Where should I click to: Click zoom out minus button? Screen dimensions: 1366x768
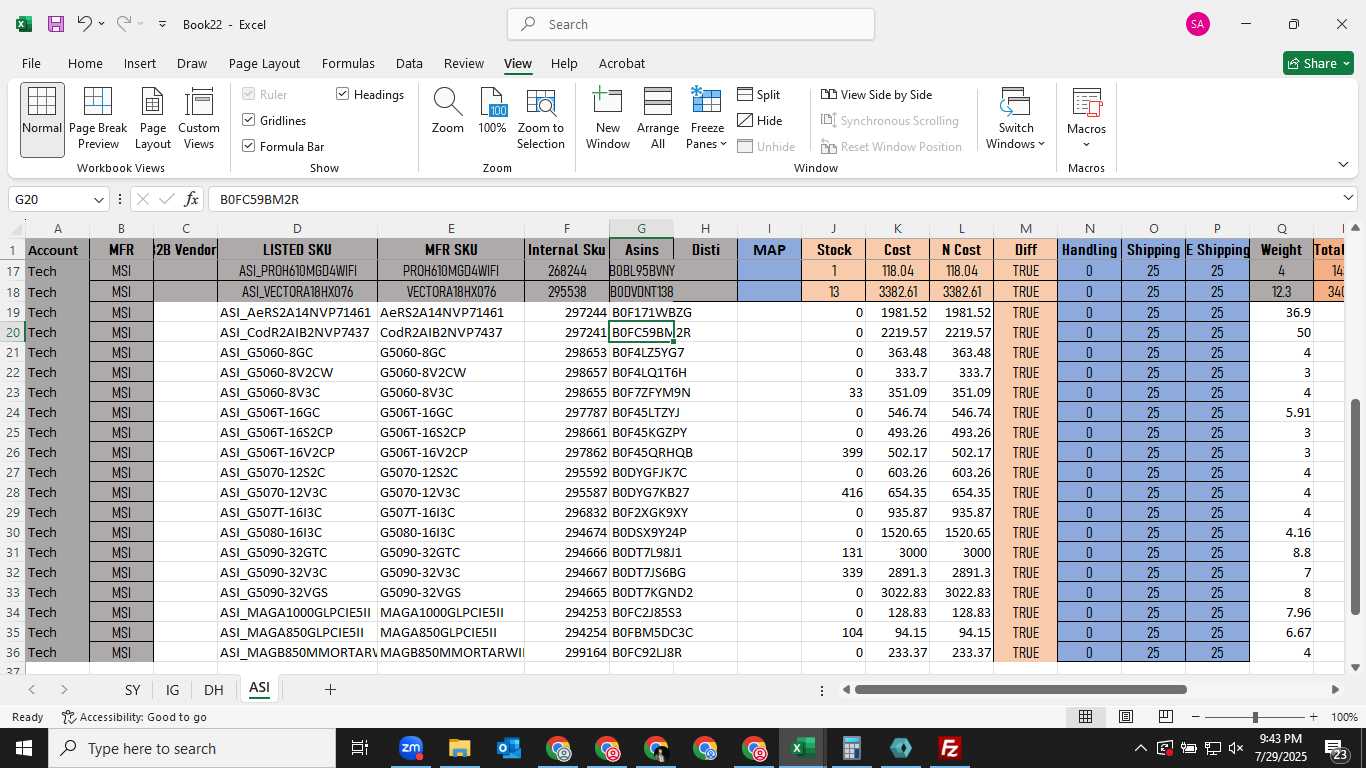(1195, 717)
